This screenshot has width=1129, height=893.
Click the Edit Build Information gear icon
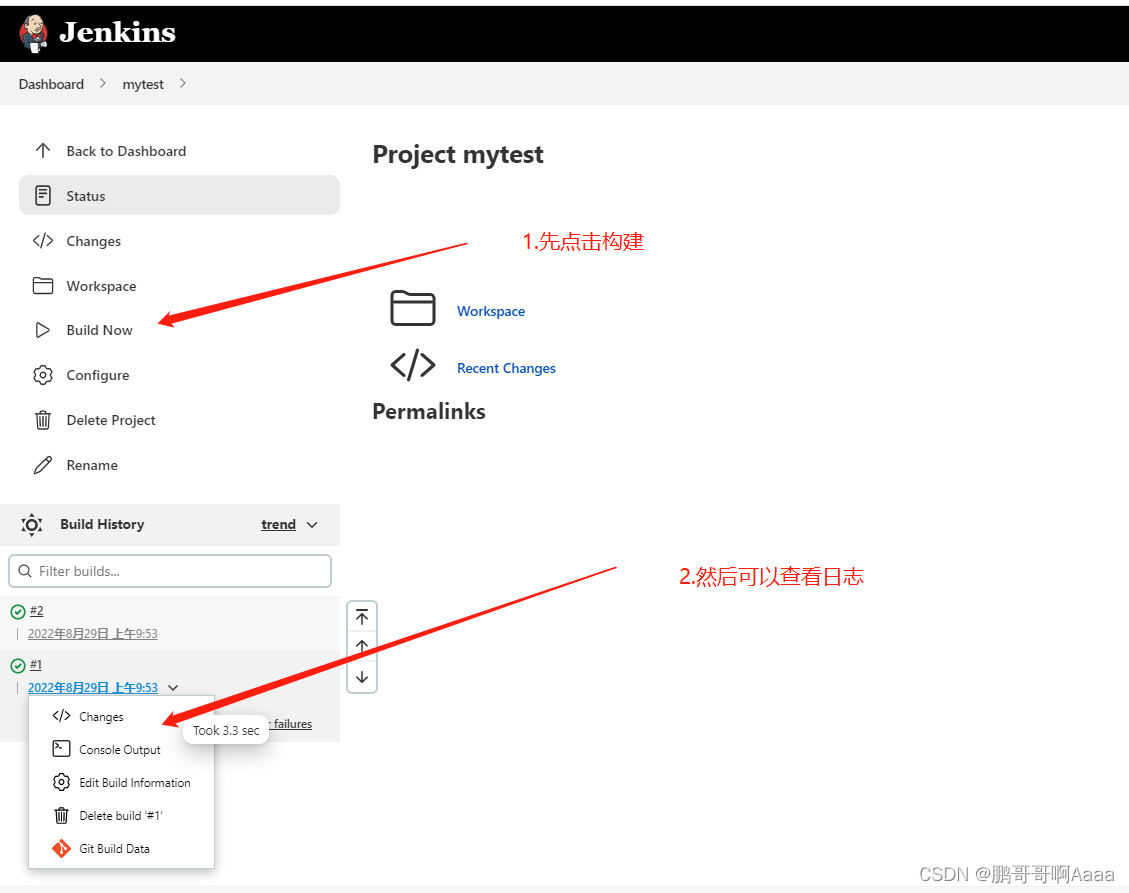(x=61, y=782)
